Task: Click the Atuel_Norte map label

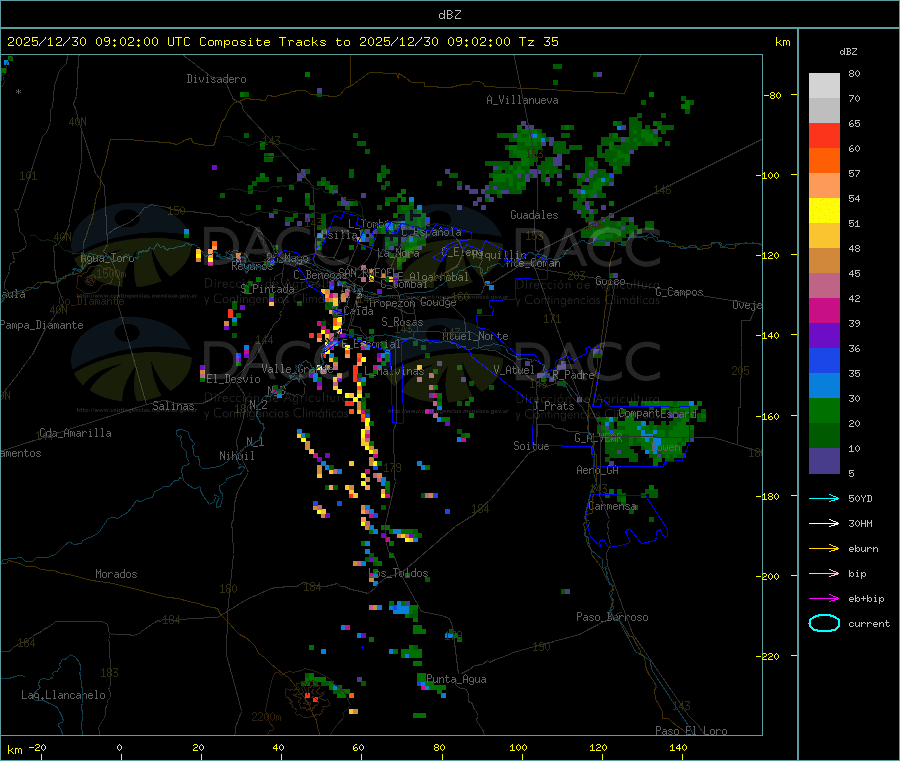Action: click(x=475, y=336)
